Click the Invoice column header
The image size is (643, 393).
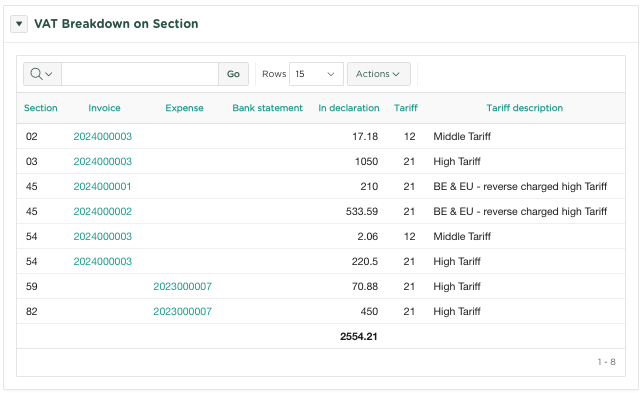pyautogui.click(x=104, y=108)
